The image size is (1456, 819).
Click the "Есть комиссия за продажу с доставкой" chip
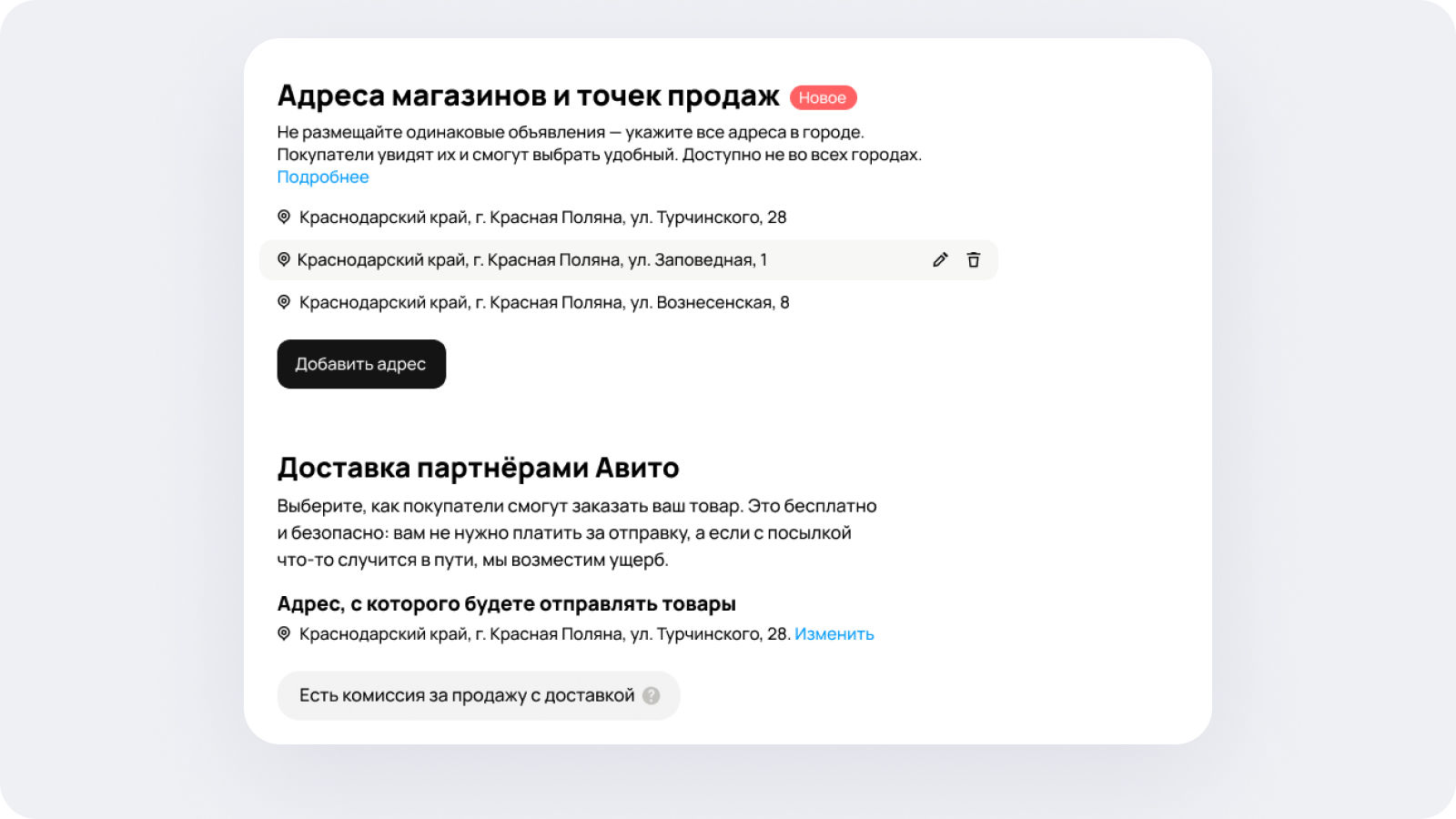[x=466, y=696]
